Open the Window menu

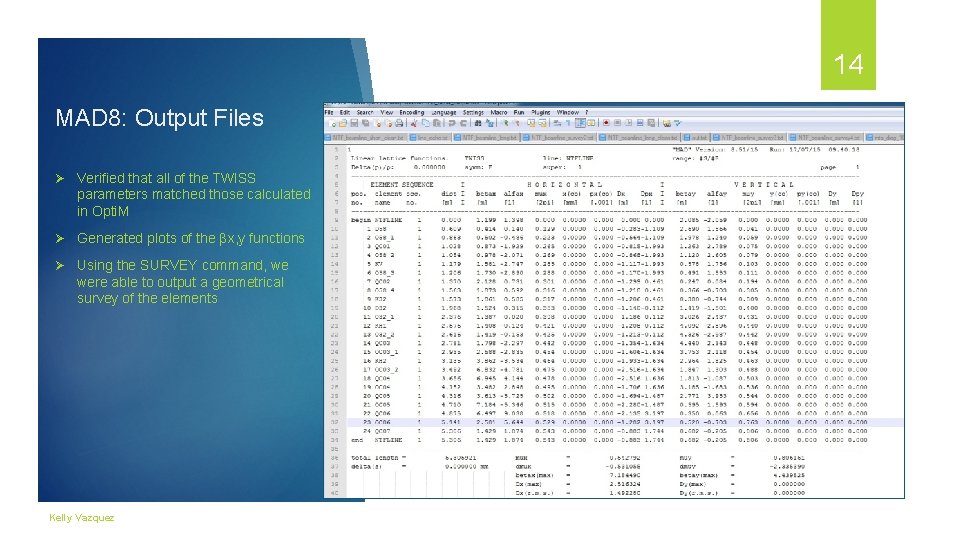coord(568,113)
